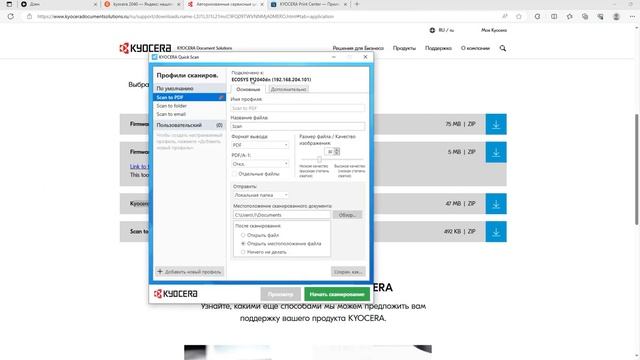The image size is (640, 360).
Task: Click the browser refresh icon
Action: (x=11, y=16)
